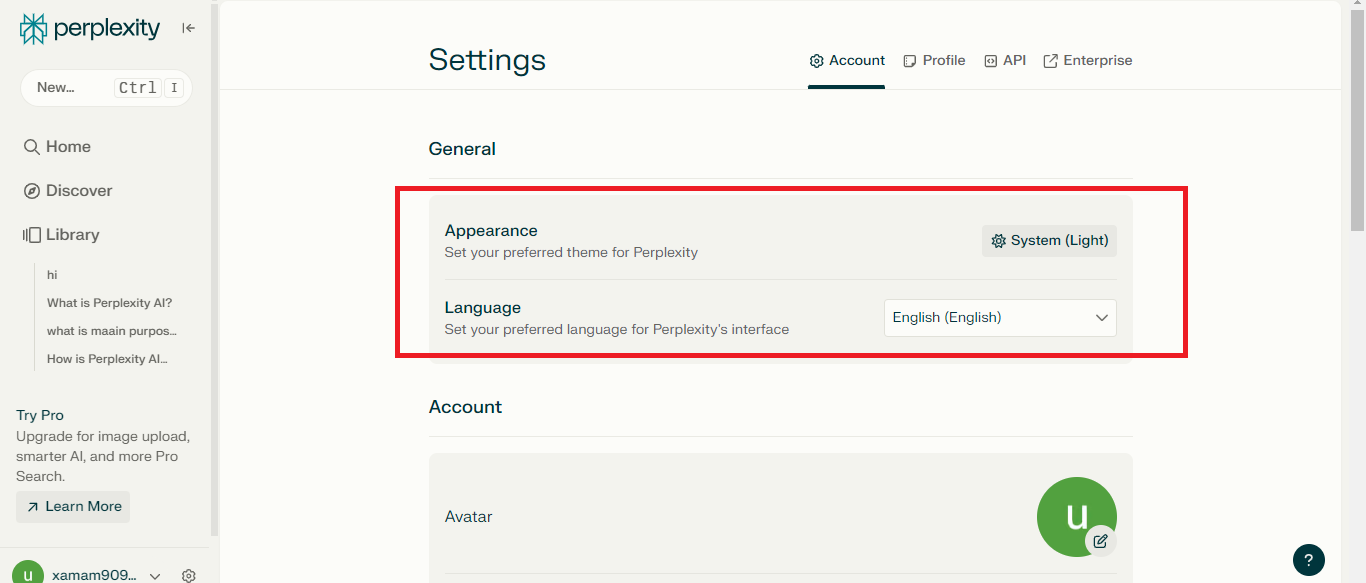The image size is (1366, 583).
Task: Select the Discover compass icon
Action: 30,190
